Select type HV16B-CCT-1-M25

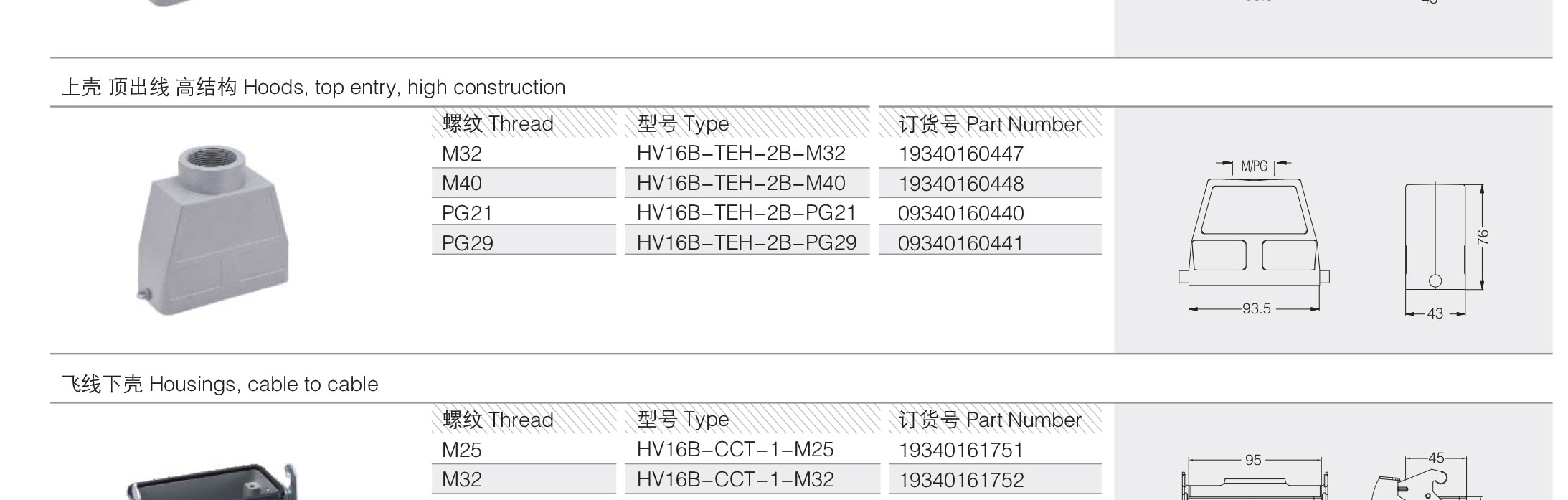point(735,450)
